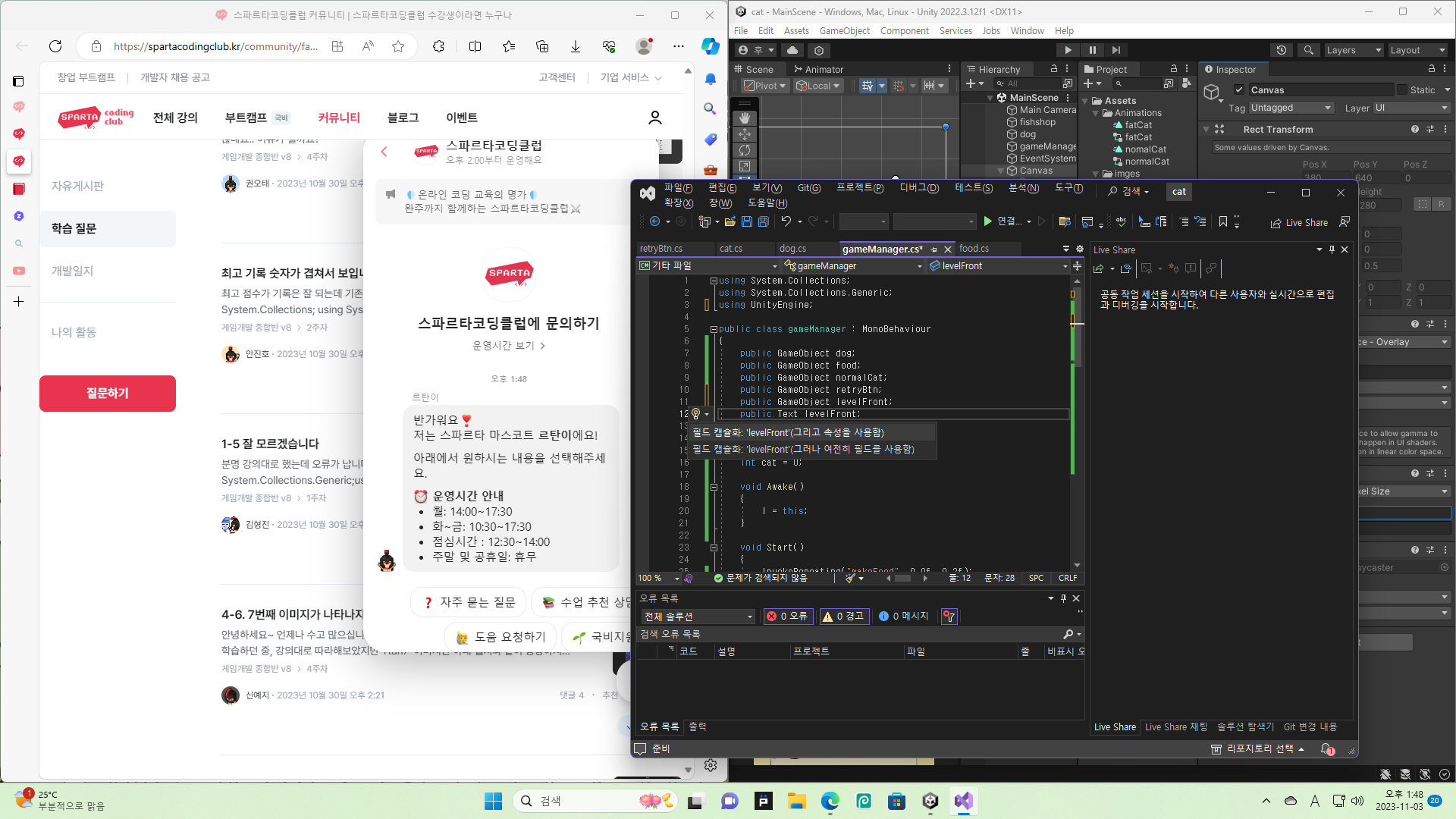1456x819 pixels.
Task: Open the Tag Untagged dropdown
Action: point(1291,108)
